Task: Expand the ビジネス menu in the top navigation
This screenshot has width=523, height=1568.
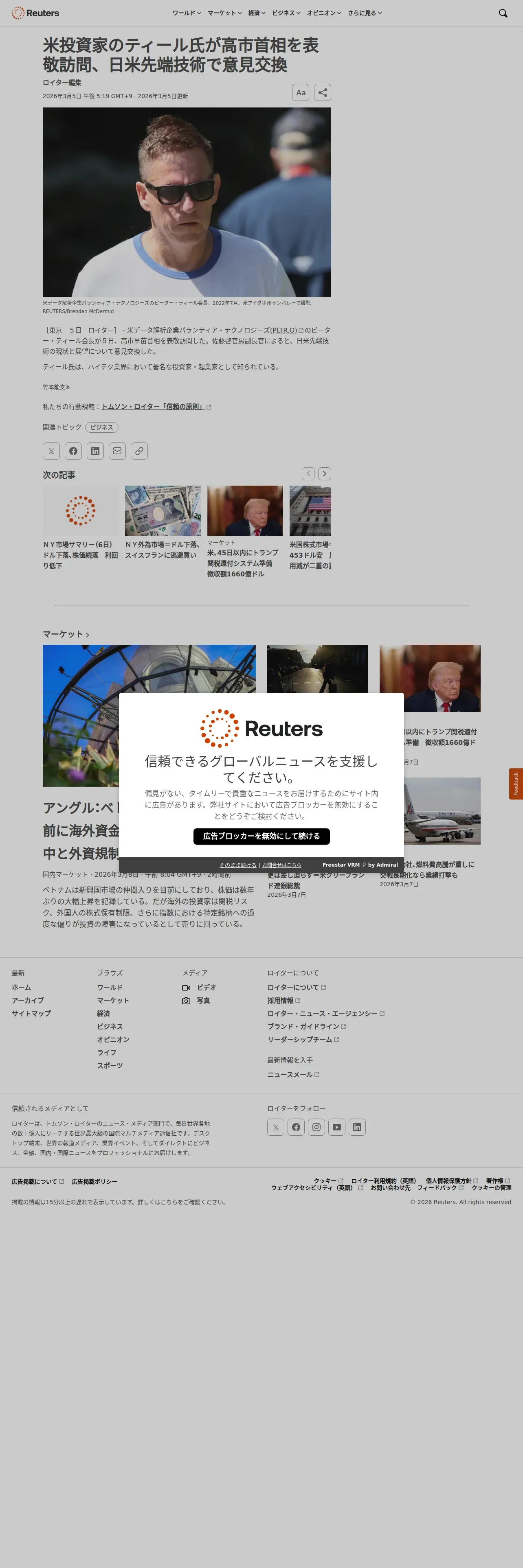Action: (x=286, y=13)
